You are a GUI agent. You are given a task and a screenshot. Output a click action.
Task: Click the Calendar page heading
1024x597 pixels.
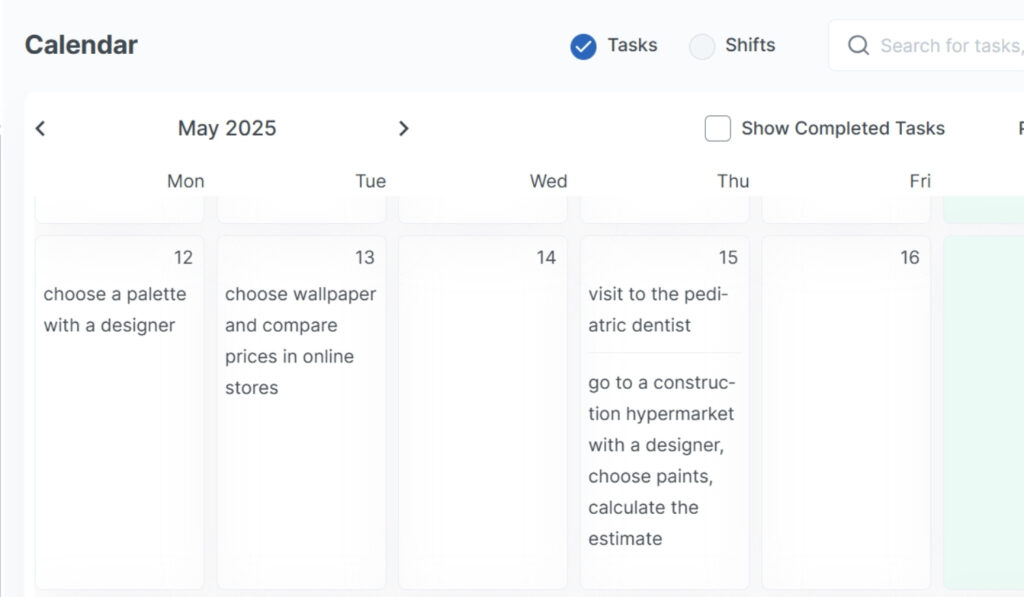pyautogui.click(x=81, y=45)
